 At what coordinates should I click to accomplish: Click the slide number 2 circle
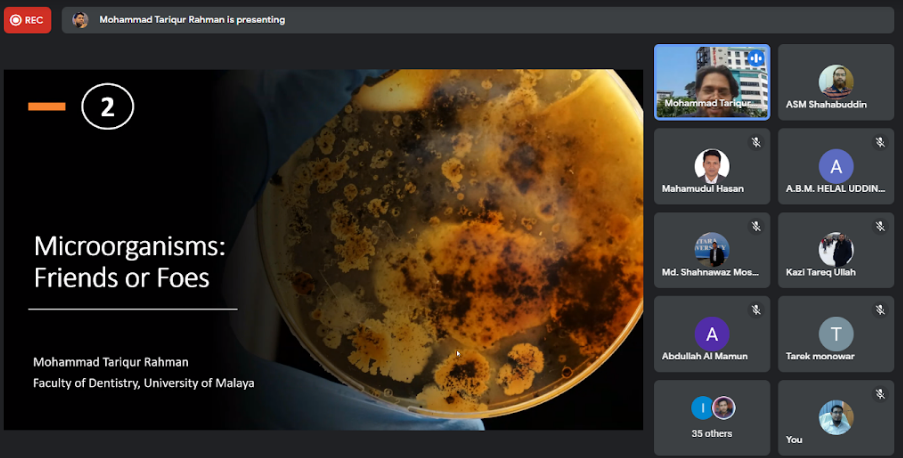[x=108, y=107]
